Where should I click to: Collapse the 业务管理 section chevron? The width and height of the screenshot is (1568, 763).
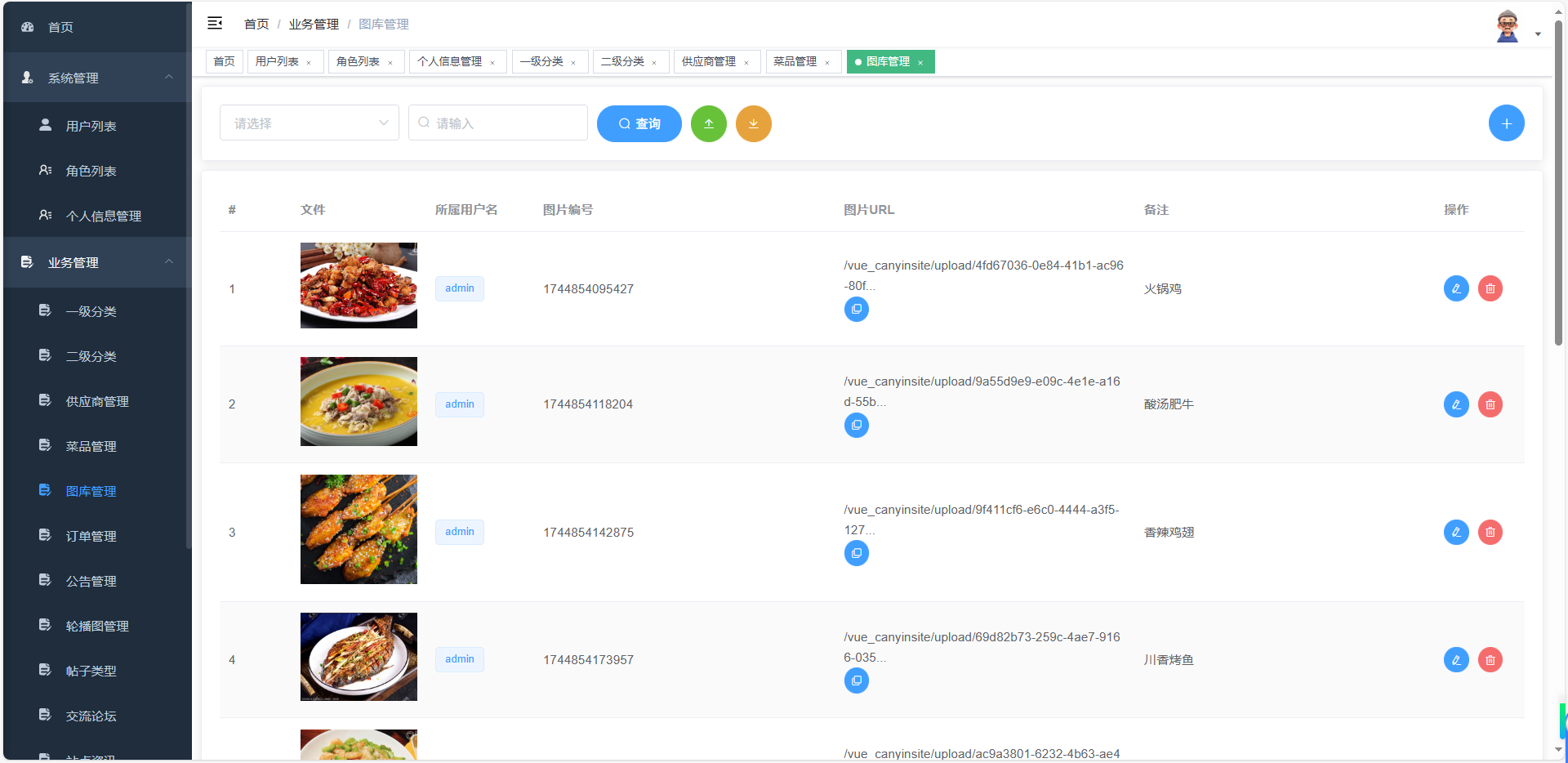coord(169,262)
